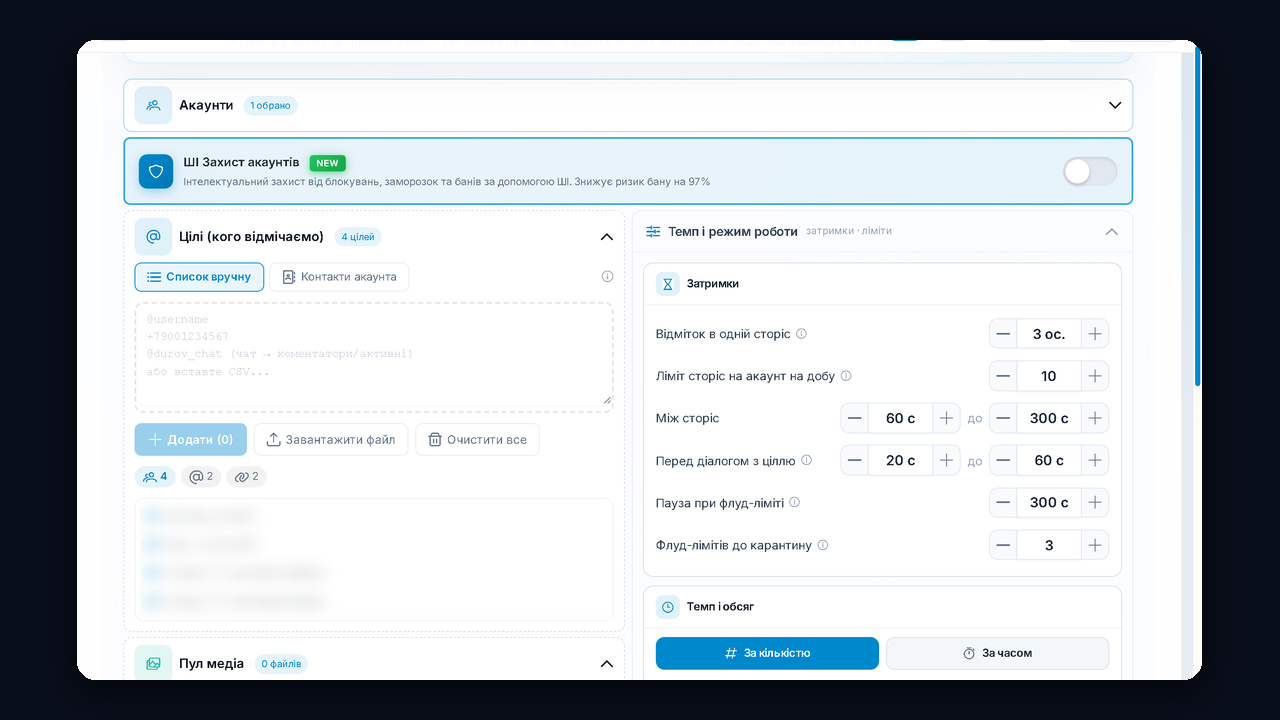Open info icon for Пауза при флуд-ліміті
Image resolution: width=1280 pixels, height=720 pixels.
(x=795, y=503)
